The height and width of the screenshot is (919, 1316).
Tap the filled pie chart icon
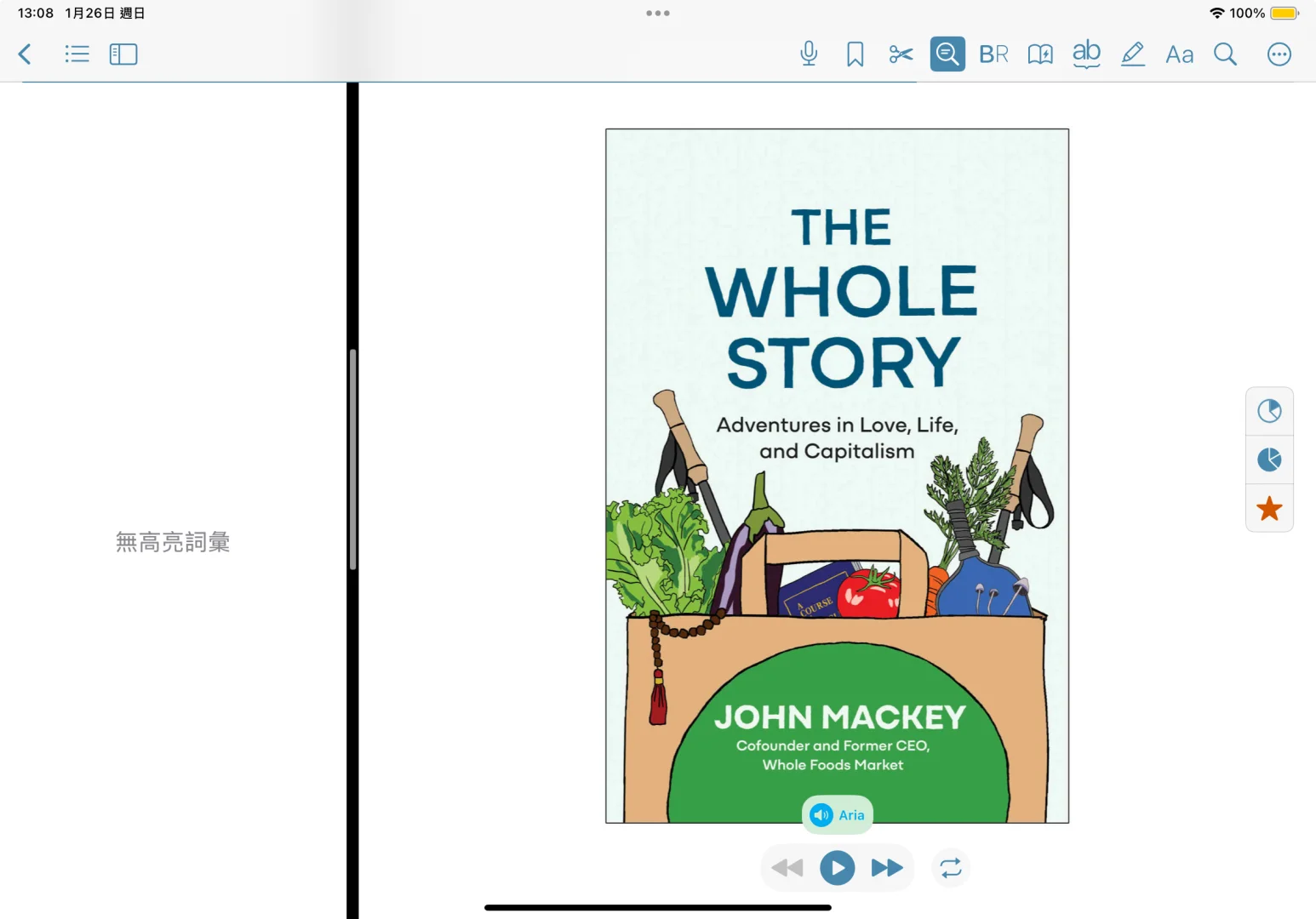(x=1269, y=459)
